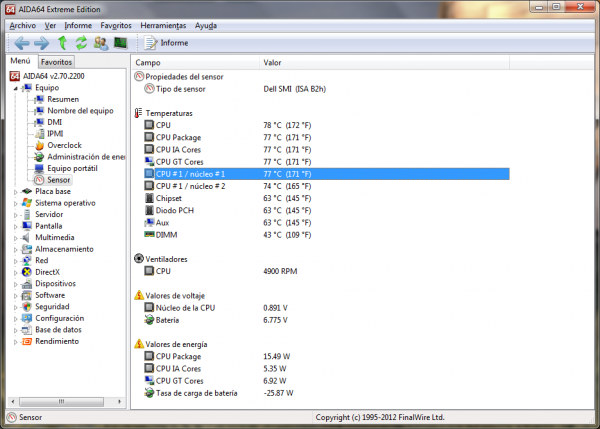Expand the Sistema operativo node
This screenshot has width=600, height=429.
pos(15,204)
